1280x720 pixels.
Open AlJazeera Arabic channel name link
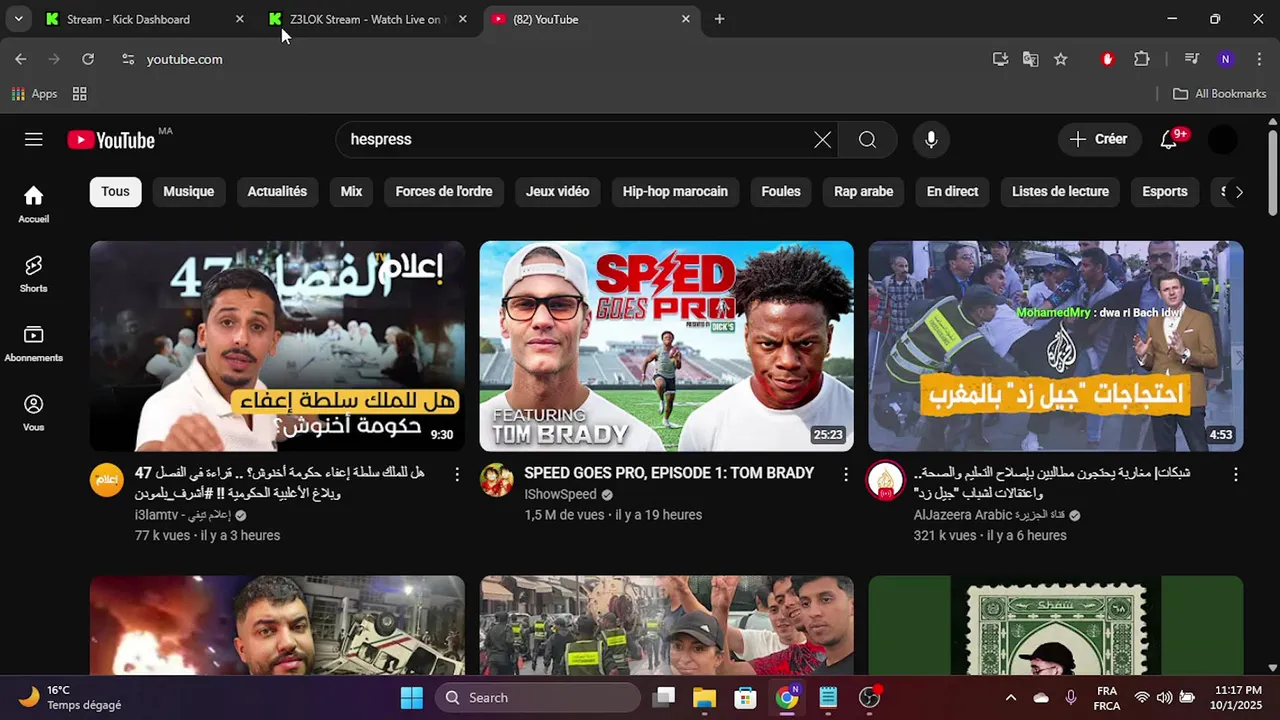989,516
